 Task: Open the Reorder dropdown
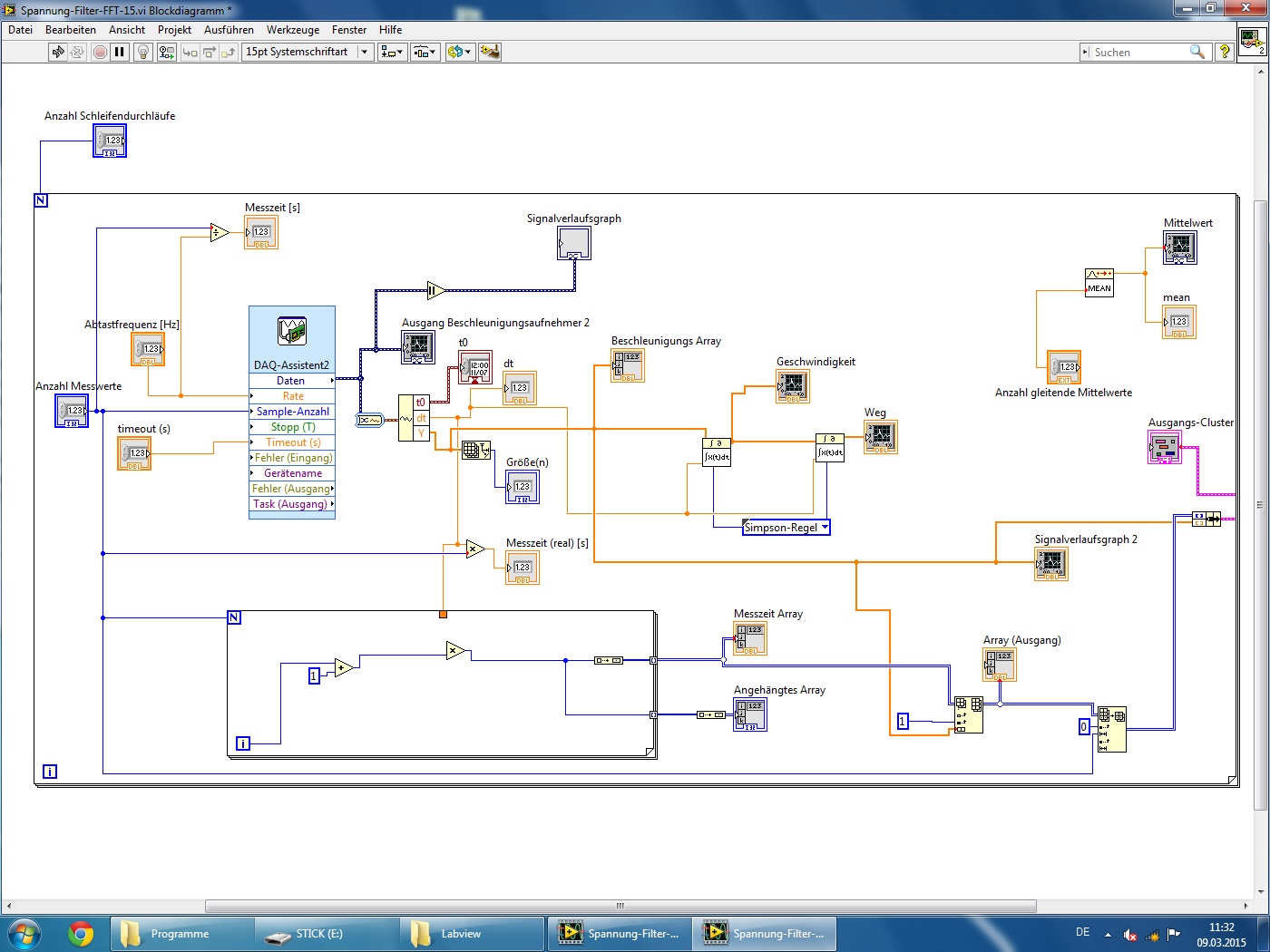pos(459,52)
